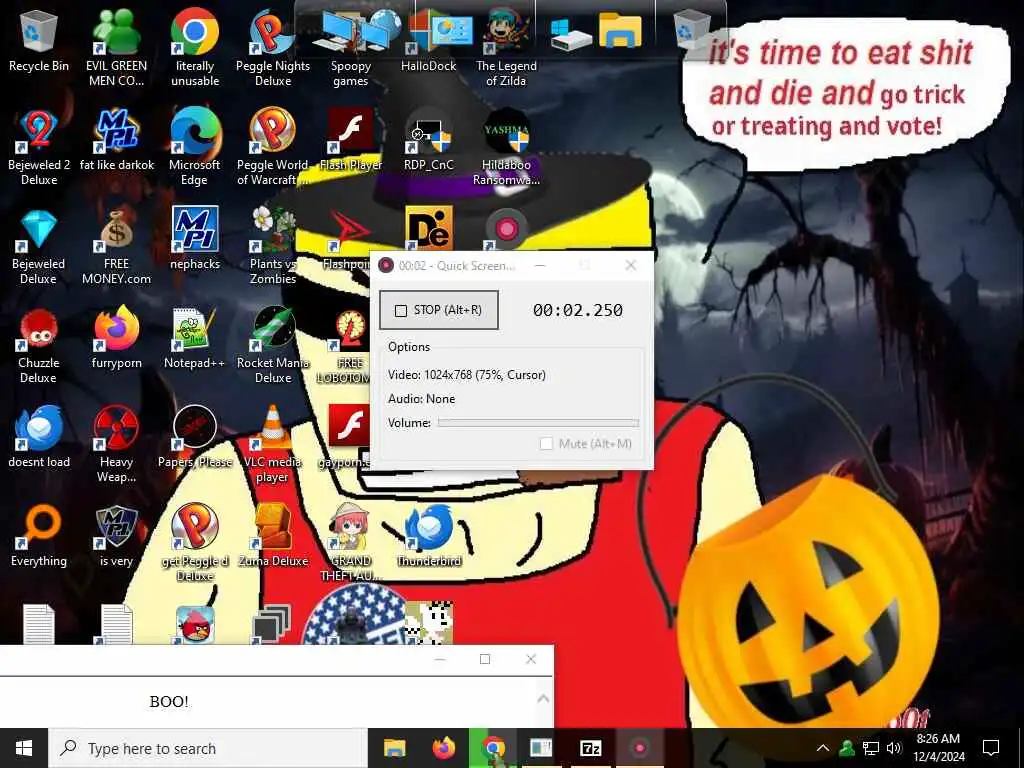Open the Spoopy games icon

(351, 47)
